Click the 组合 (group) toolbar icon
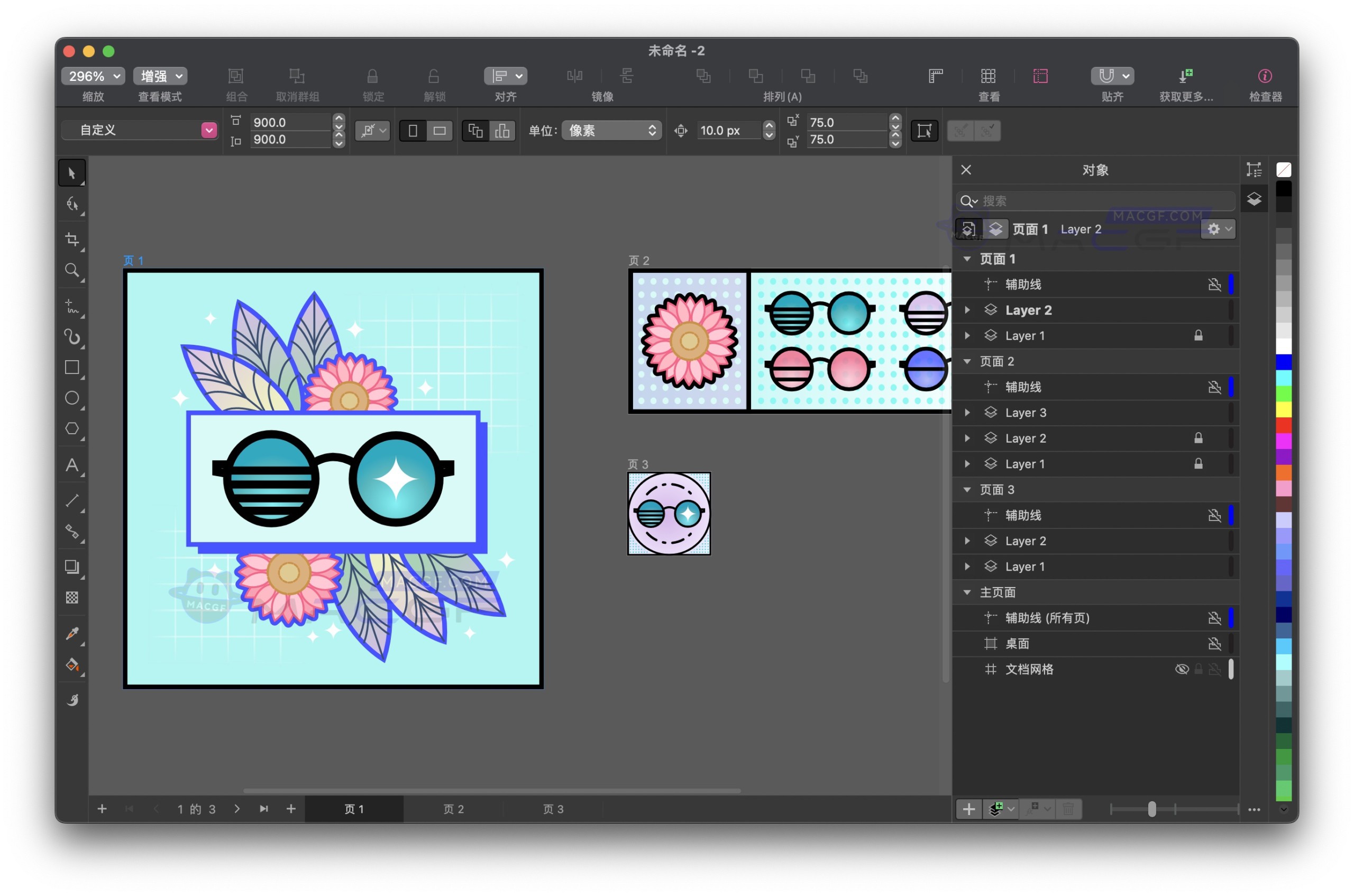 pos(236,76)
